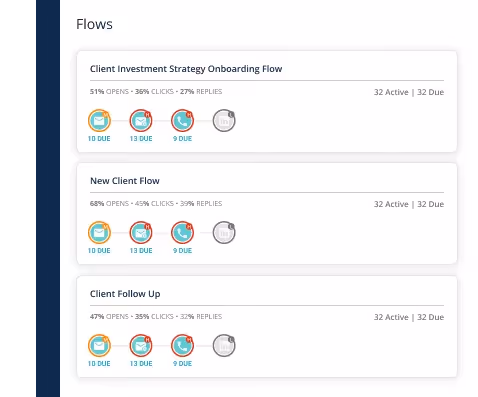Open the Client Follow Up flow title
The image size is (478, 397).
[x=125, y=294]
